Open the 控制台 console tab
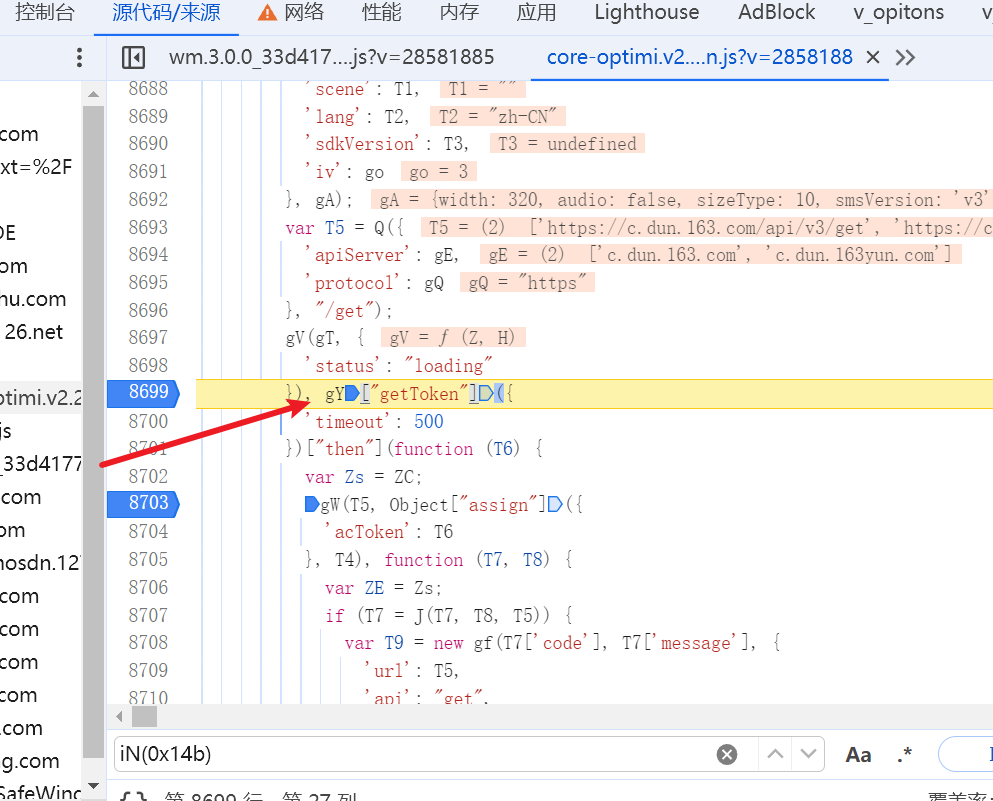Image resolution: width=993 pixels, height=801 pixels. tap(44, 13)
